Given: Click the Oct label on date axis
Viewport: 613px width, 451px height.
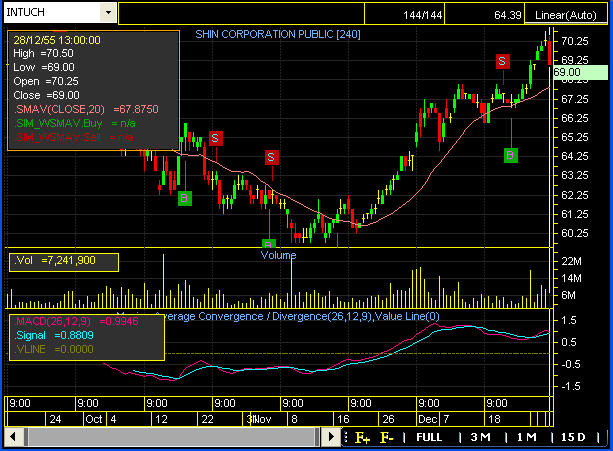Looking at the screenshot, I should 94,419.
